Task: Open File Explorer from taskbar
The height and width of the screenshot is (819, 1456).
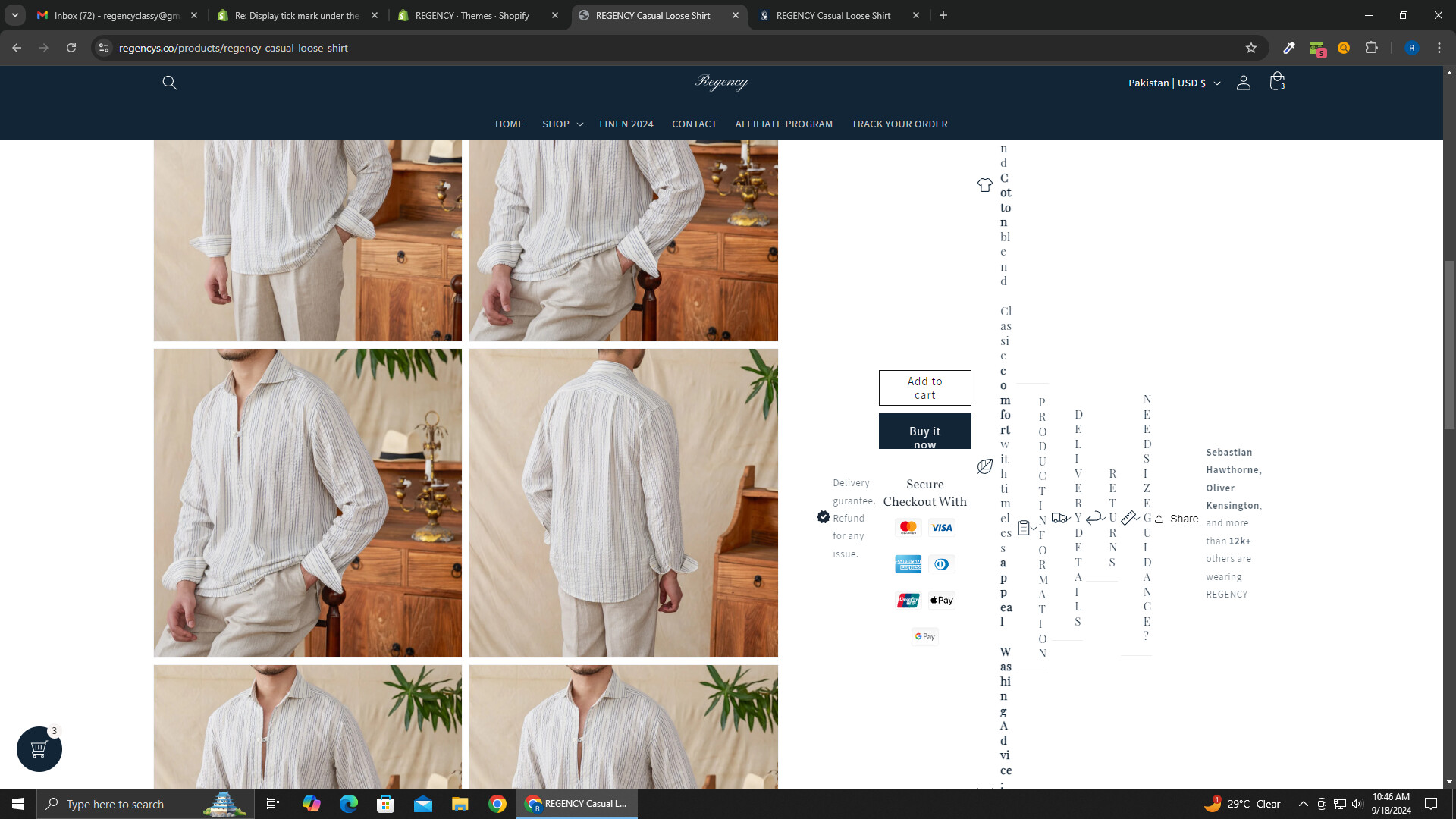Action: pyautogui.click(x=460, y=804)
